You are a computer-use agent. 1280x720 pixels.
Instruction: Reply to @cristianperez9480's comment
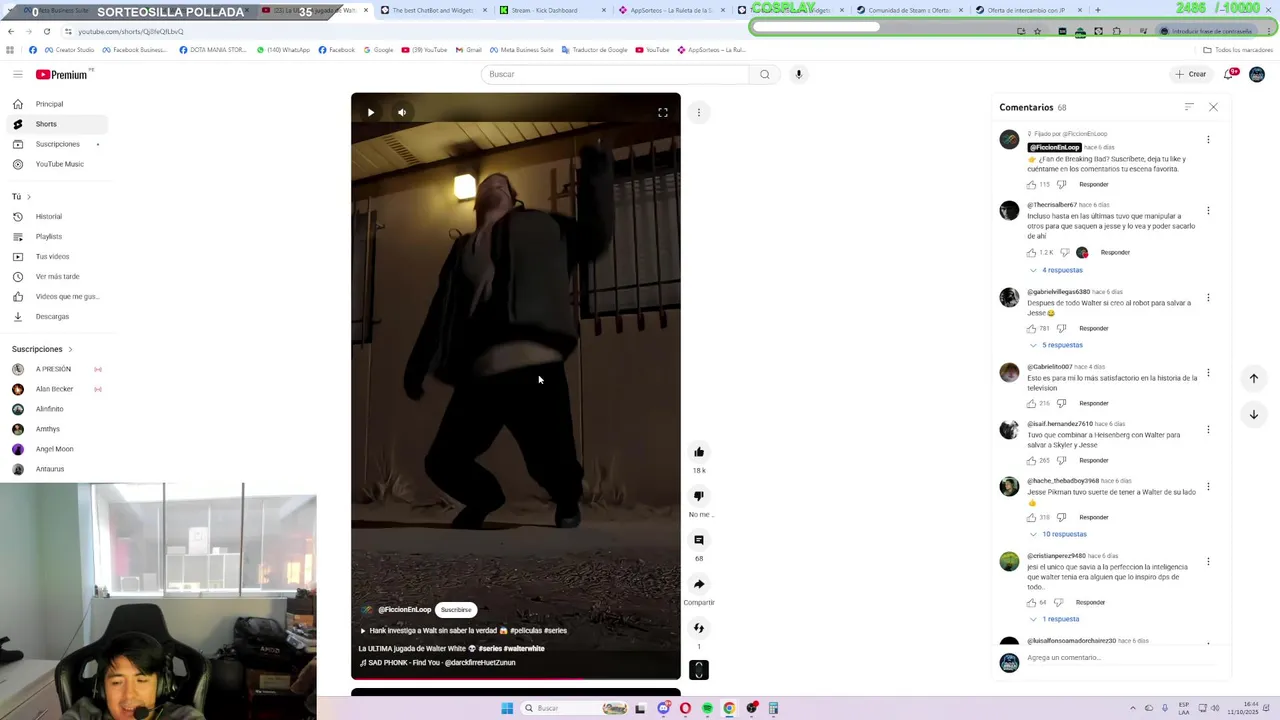(1090, 602)
